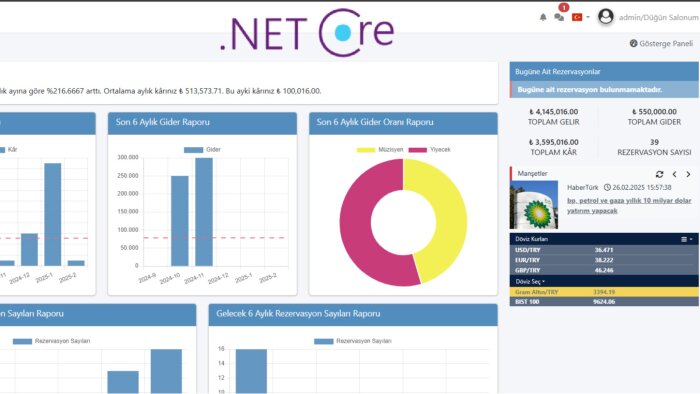Expand the Döviz Seç dropdown

pos(530,282)
